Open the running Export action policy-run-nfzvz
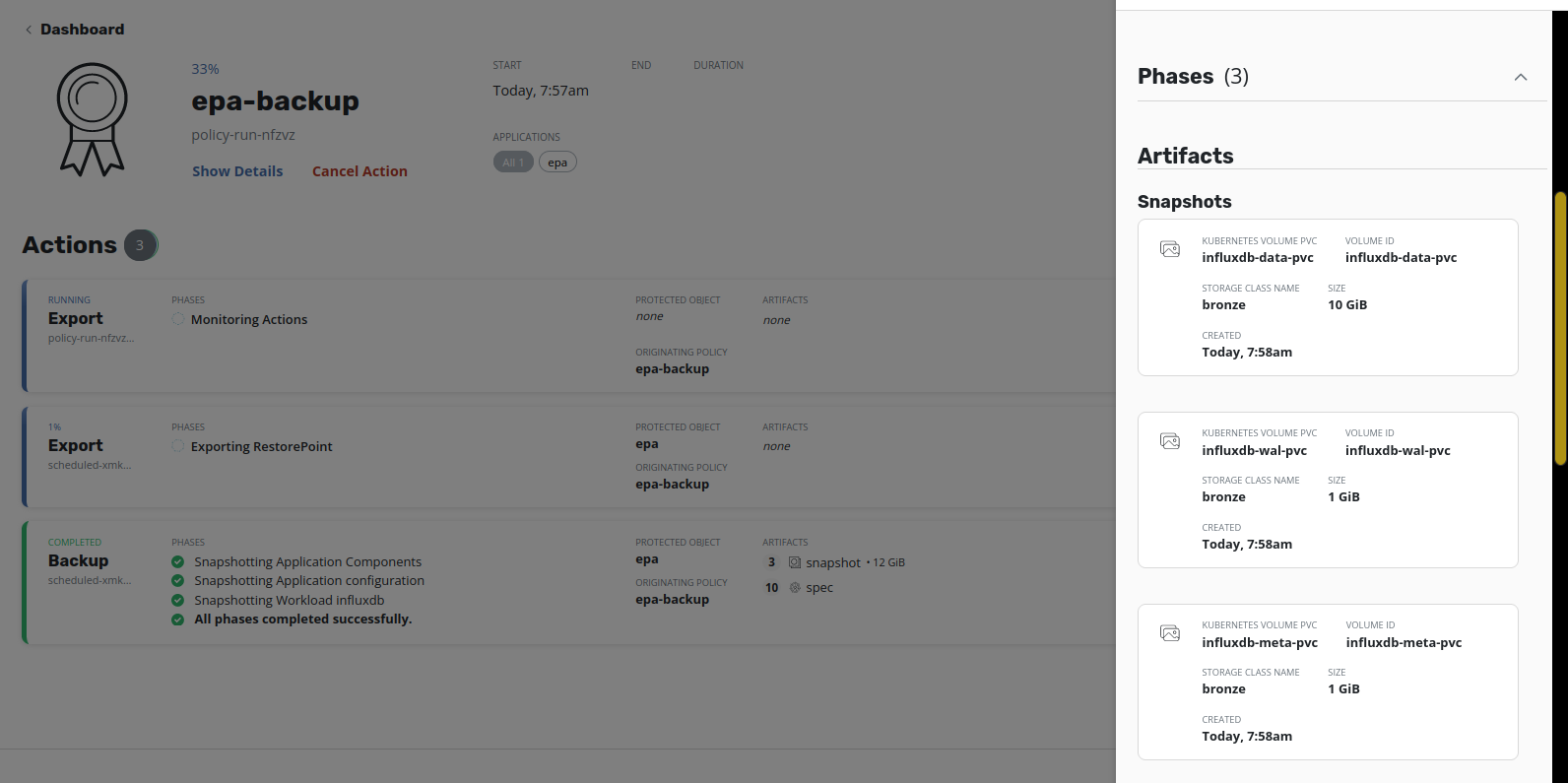This screenshot has height=783, width=1568. (569, 336)
